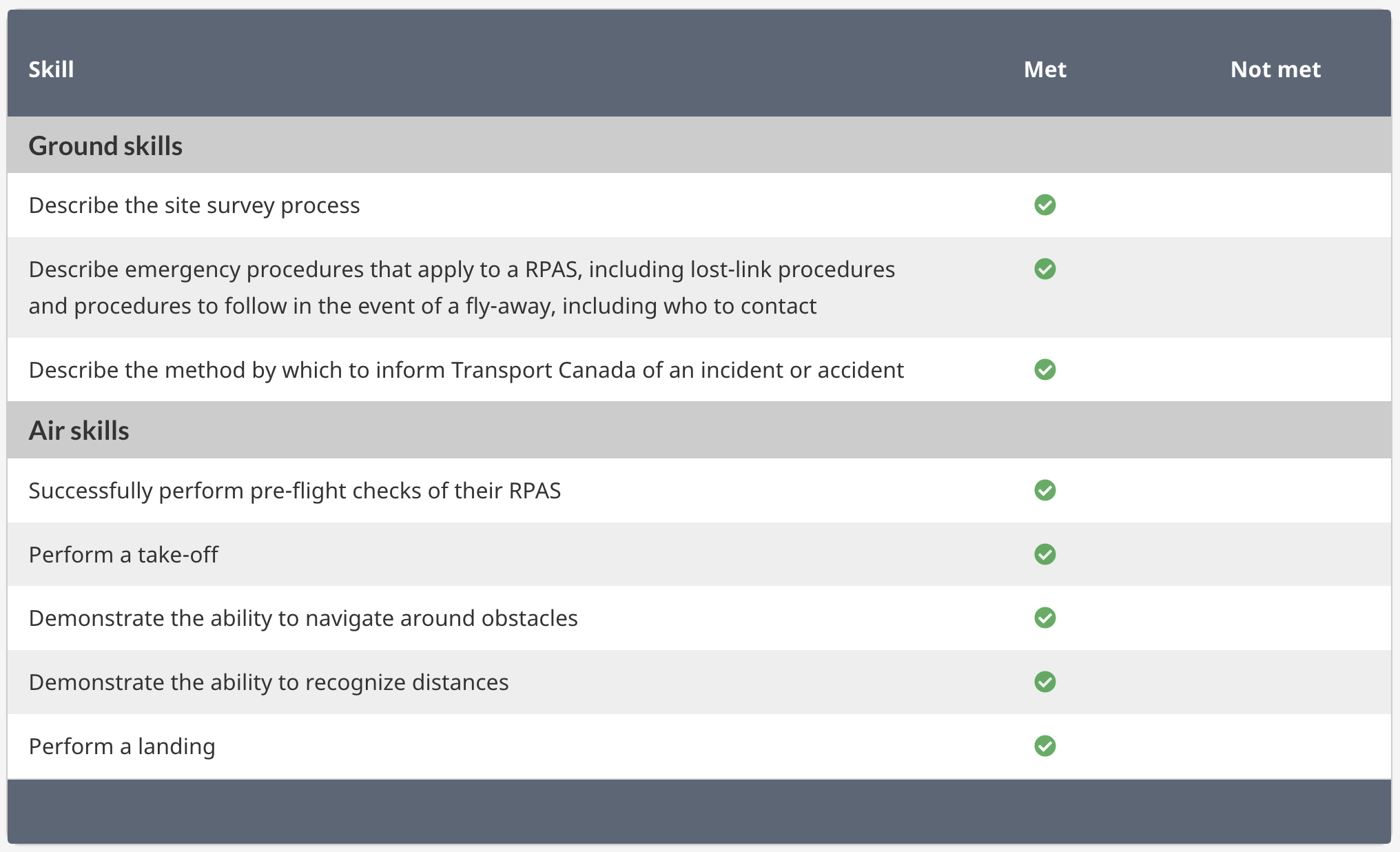The width and height of the screenshot is (1400, 852).
Task: Click 'Successfully perform pre-flight checks' text
Action: 295,491
